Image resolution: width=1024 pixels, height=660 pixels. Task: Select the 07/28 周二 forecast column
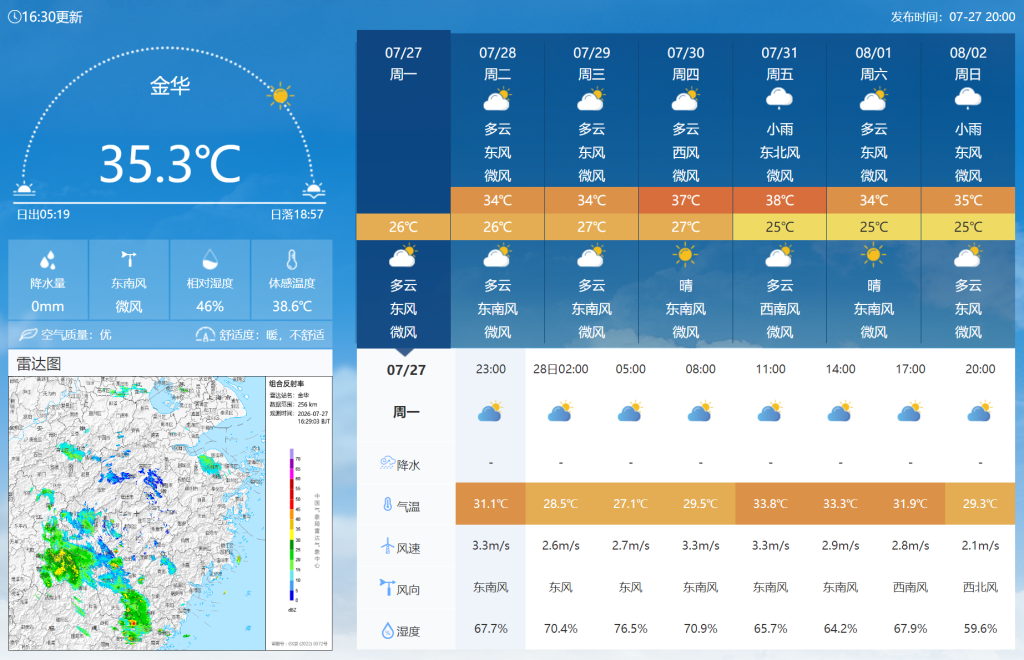498,189
